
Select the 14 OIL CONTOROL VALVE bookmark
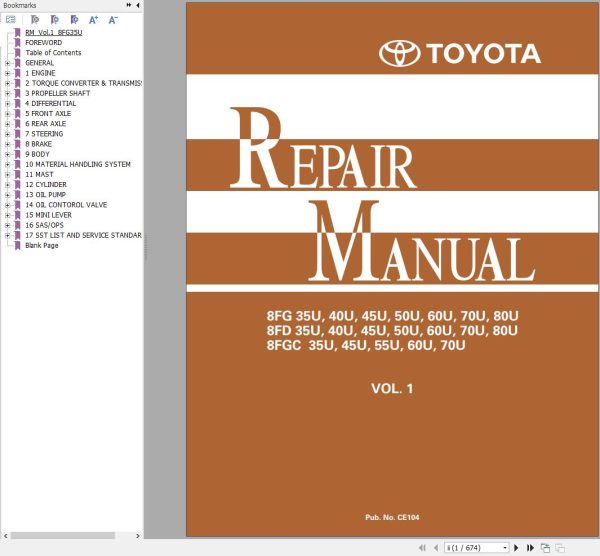(x=66, y=205)
